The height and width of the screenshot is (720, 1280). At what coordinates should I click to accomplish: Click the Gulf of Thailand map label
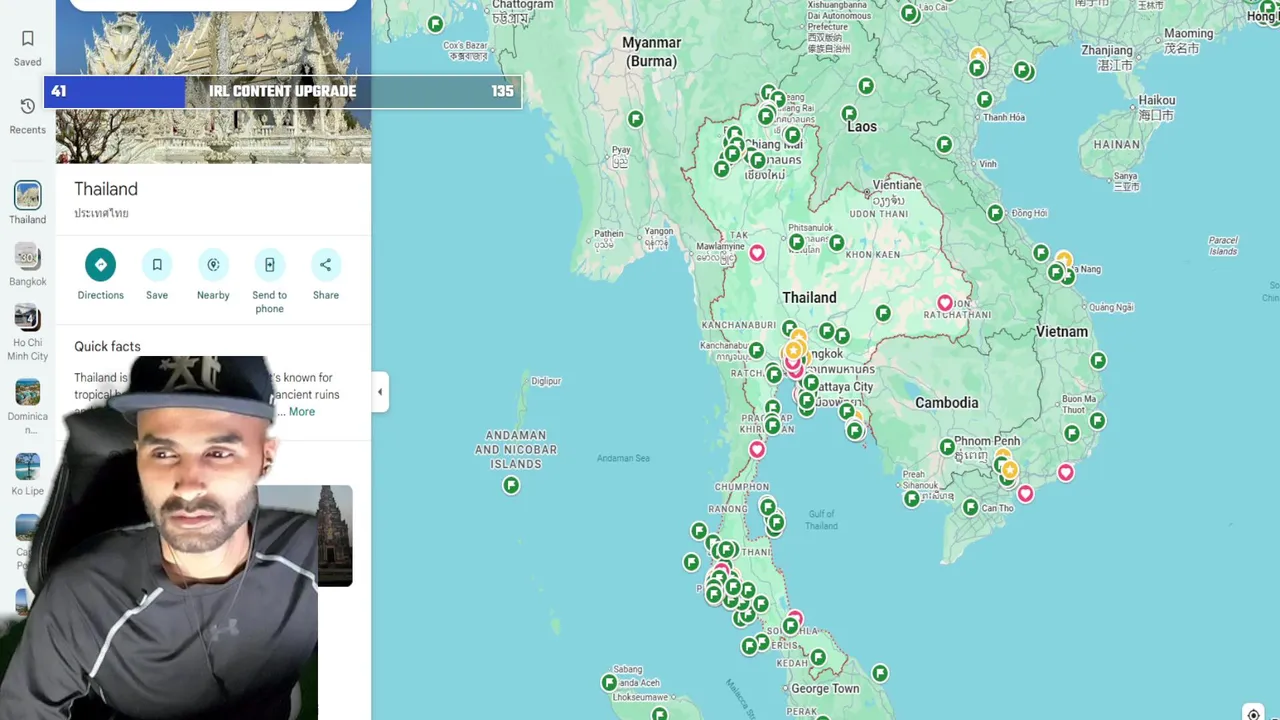point(821,520)
